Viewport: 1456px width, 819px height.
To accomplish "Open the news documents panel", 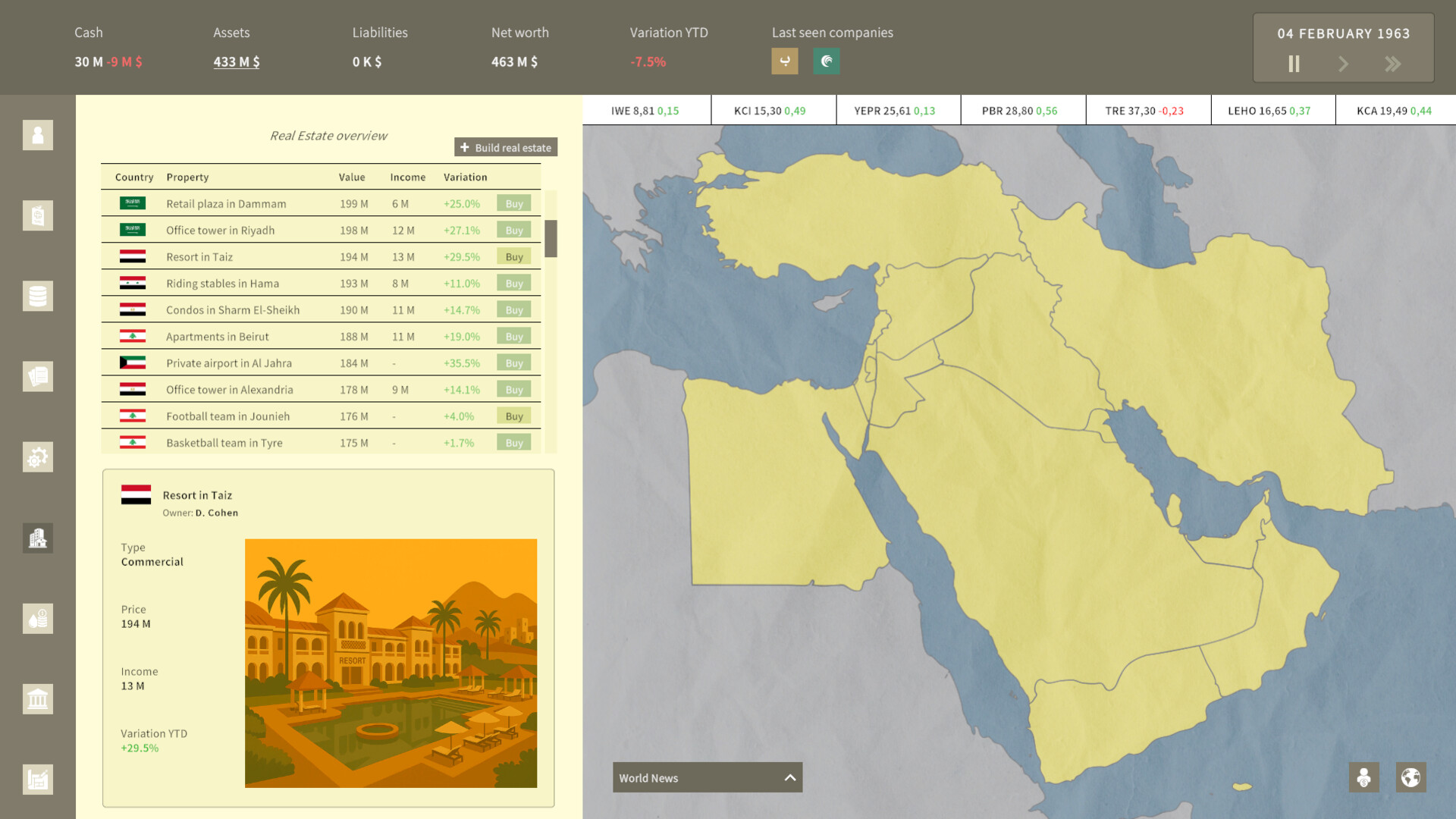I will [x=37, y=376].
